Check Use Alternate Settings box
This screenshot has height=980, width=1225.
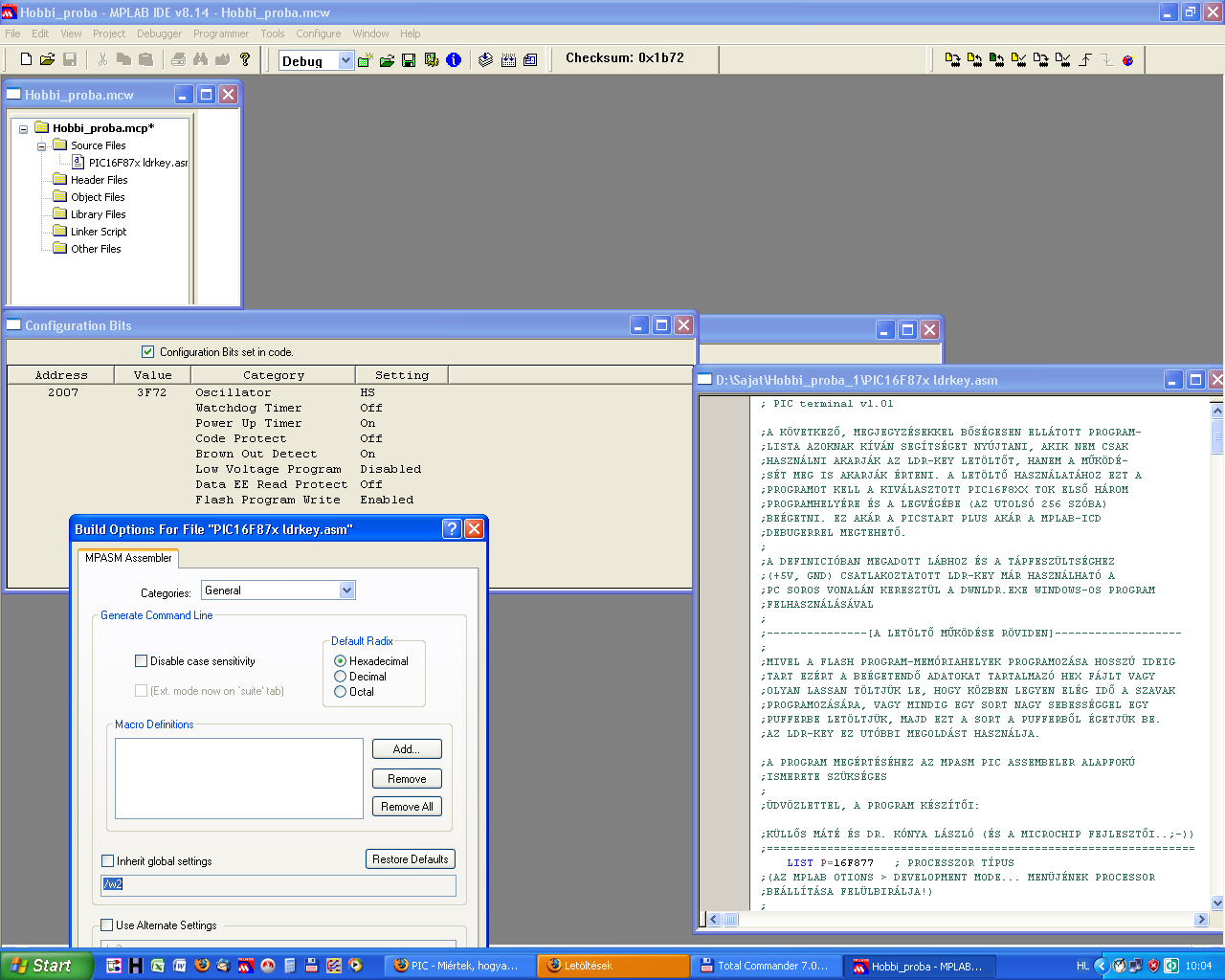pos(106,924)
